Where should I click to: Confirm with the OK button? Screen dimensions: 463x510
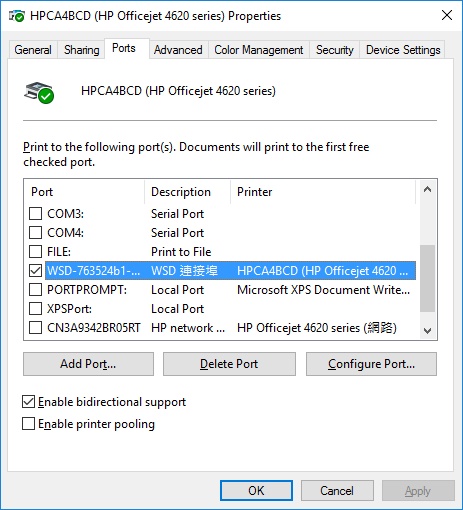pos(256,490)
